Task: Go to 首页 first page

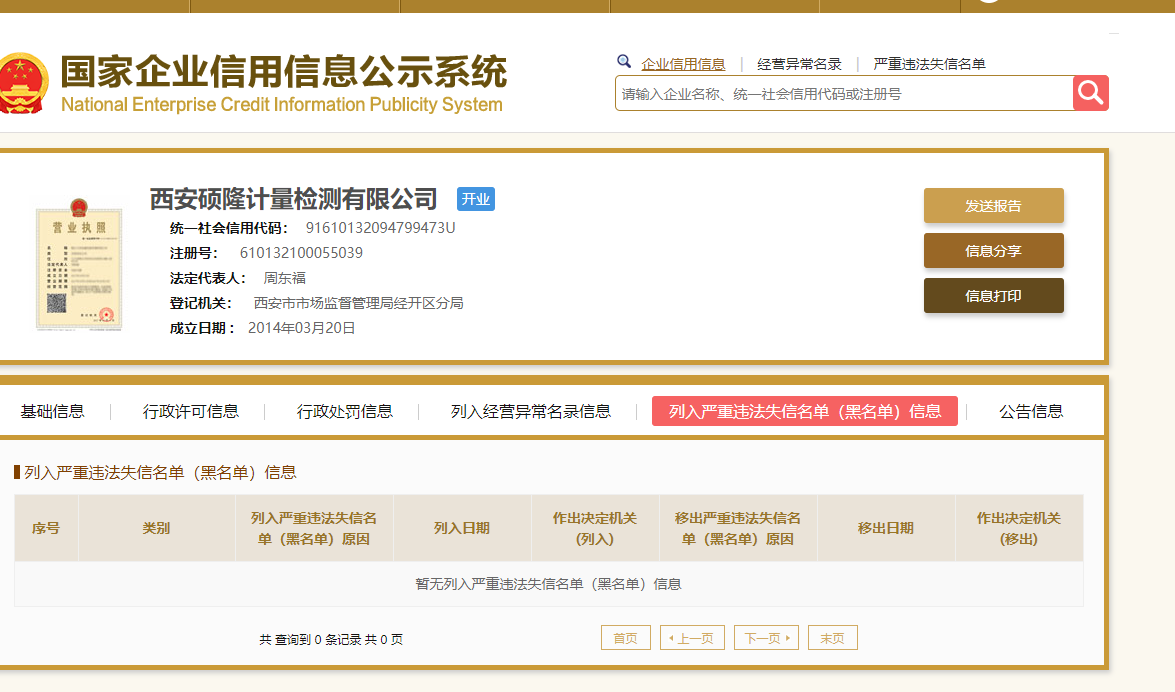Action: [626, 638]
